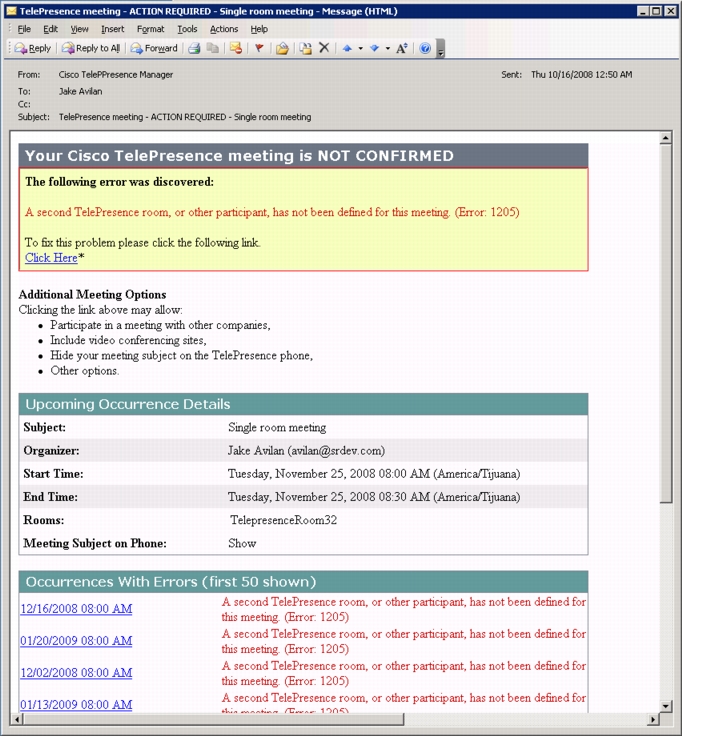
Task: Flag the message with red flag icon
Action: [259, 48]
